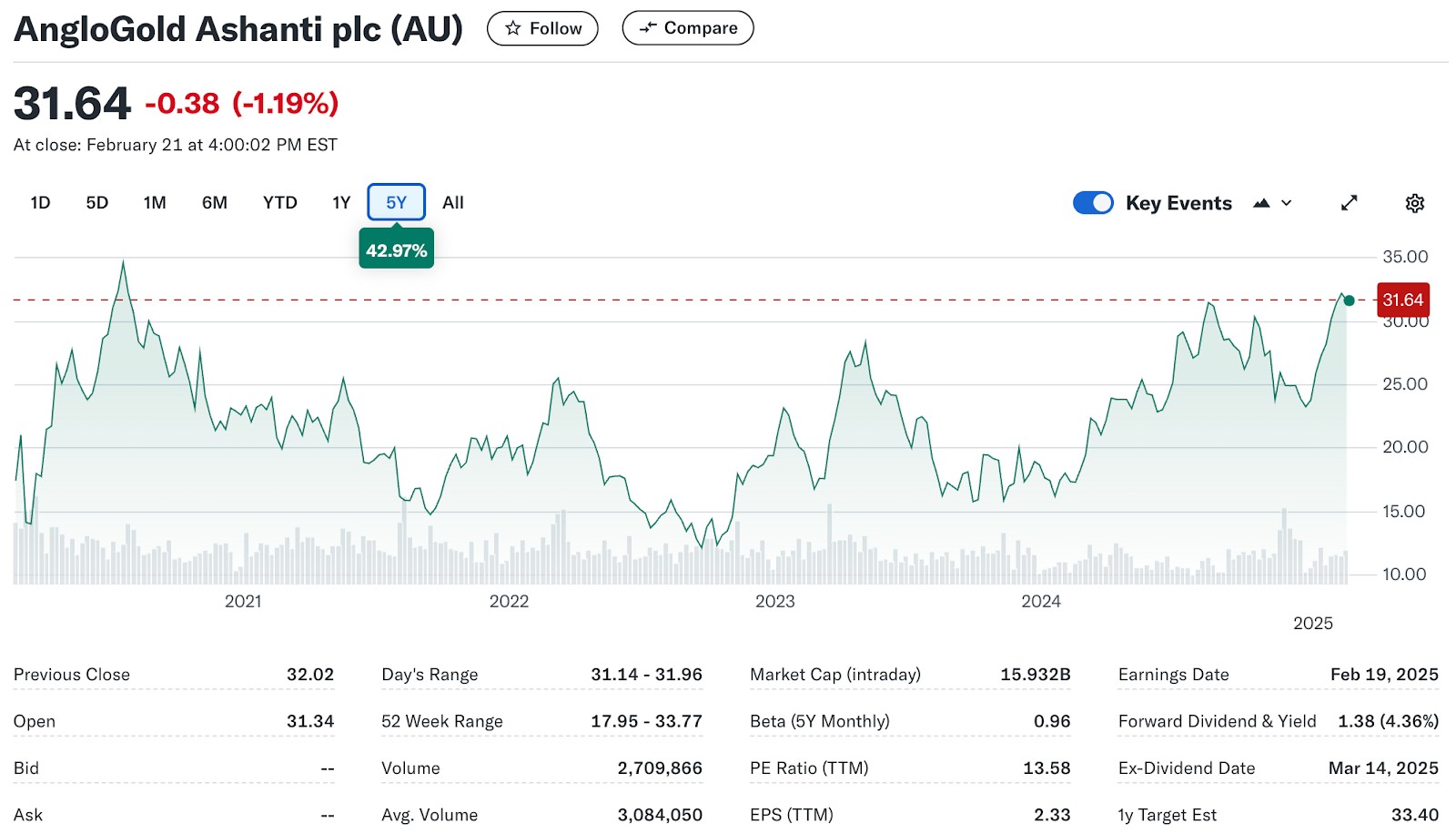1456x834 pixels.
Task: Toggle the Key Events switch
Action: (1093, 202)
